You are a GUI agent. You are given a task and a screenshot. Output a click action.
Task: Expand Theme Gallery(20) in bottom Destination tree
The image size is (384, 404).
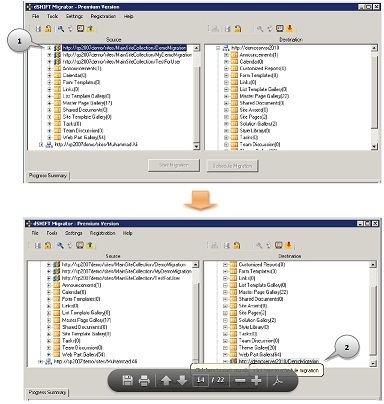tap(225, 348)
